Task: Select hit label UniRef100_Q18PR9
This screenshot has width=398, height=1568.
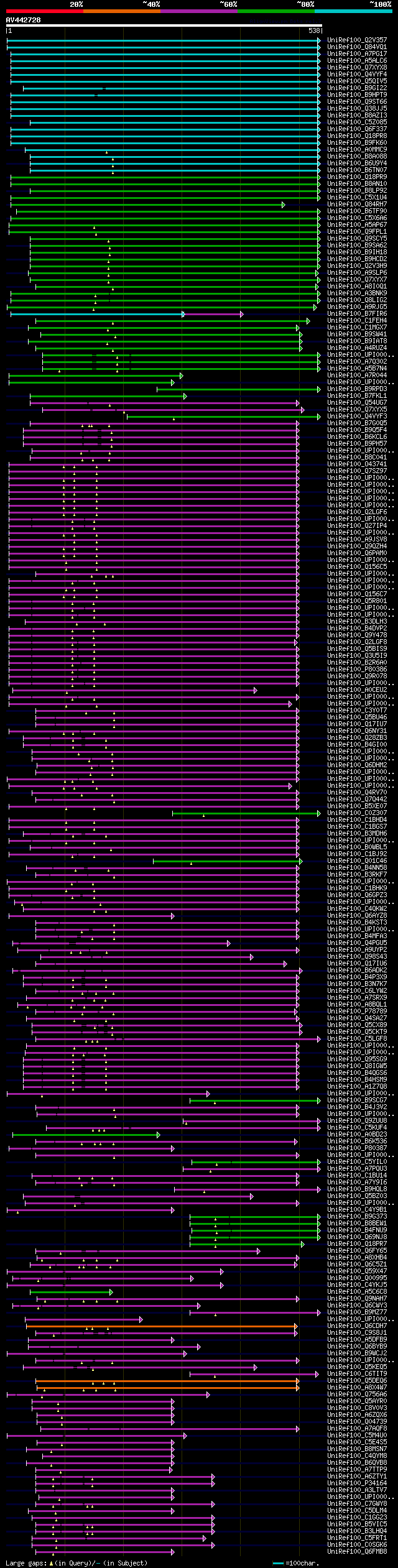Action: pos(357,177)
